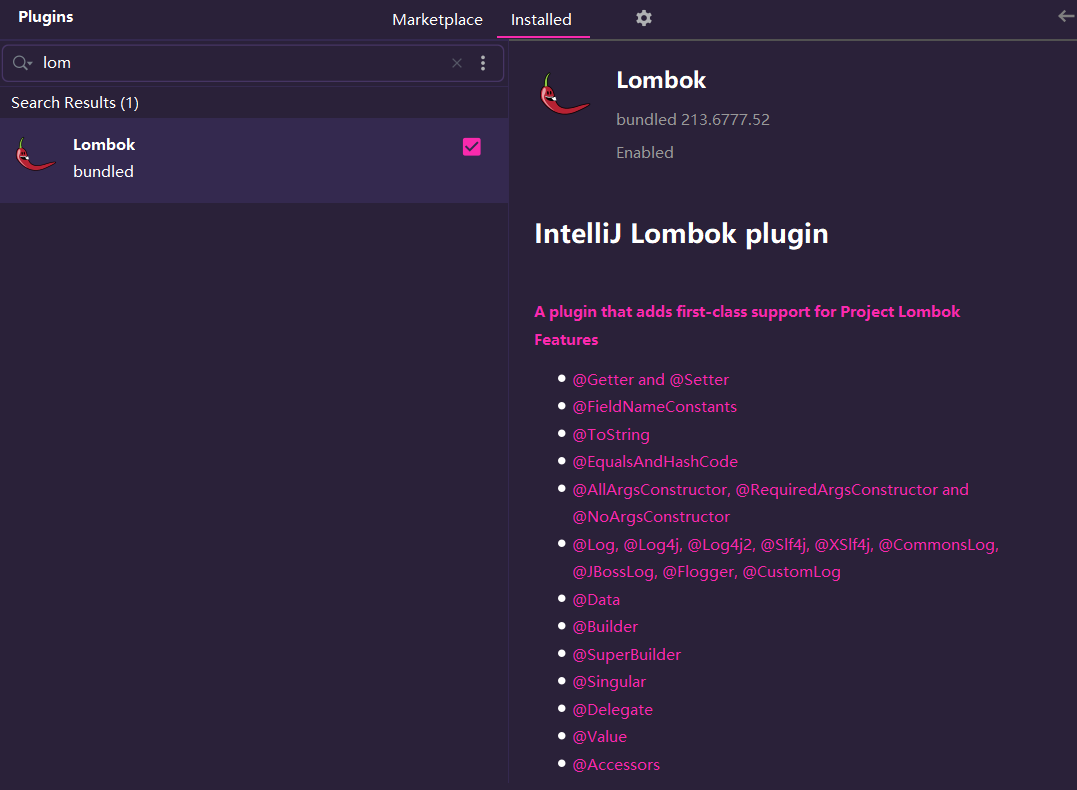The height and width of the screenshot is (790, 1077).
Task: Switch to the Installed tab
Action: pyautogui.click(x=541, y=20)
